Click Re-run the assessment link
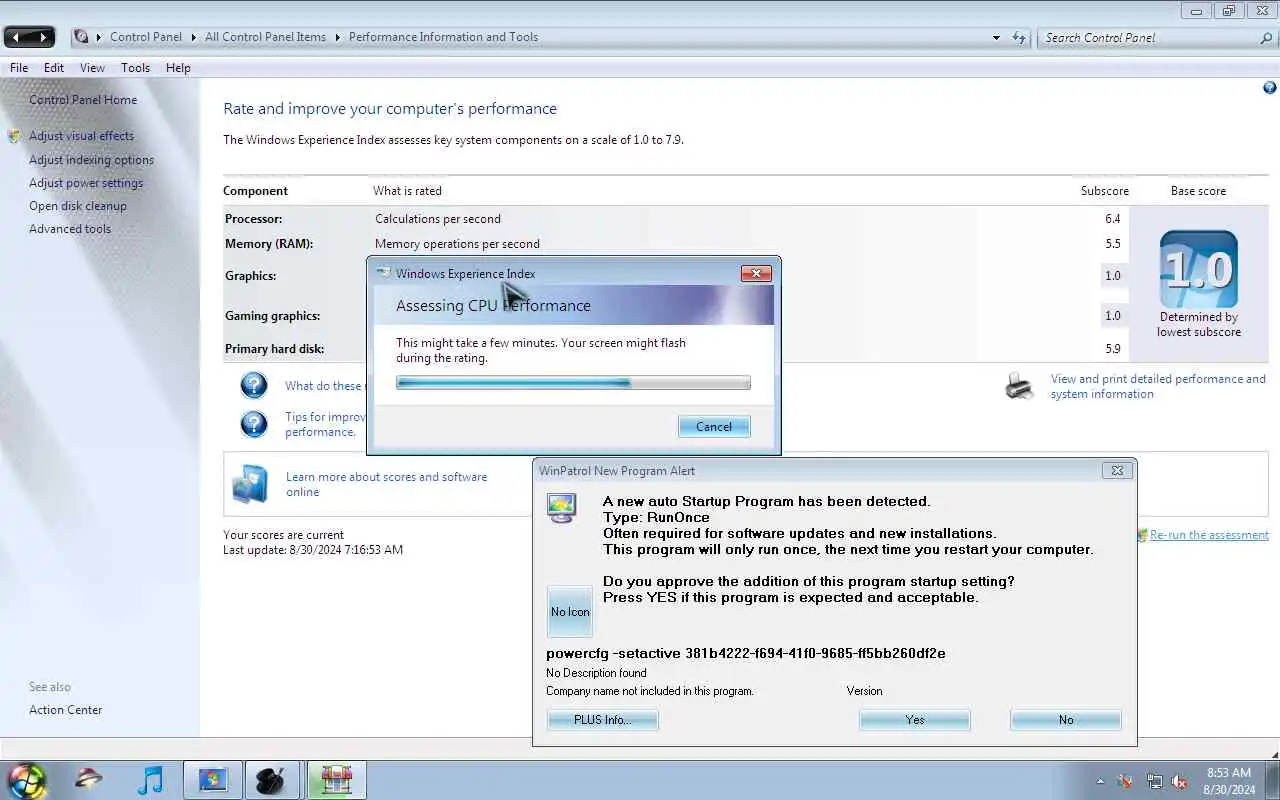Viewport: 1280px width, 800px height. click(x=1209, y=535)
